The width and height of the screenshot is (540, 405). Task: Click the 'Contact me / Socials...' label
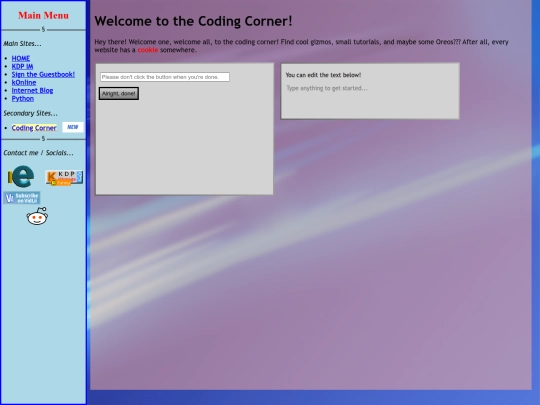38,153
